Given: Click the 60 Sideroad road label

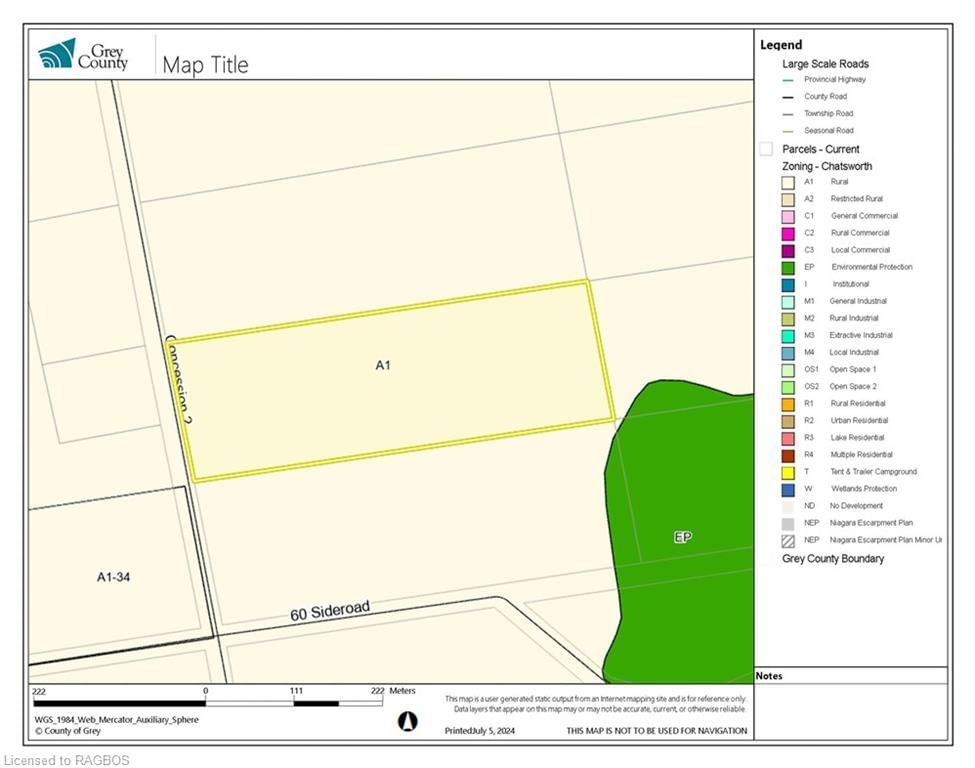Looking at the screenshot, I should point(330,610).
